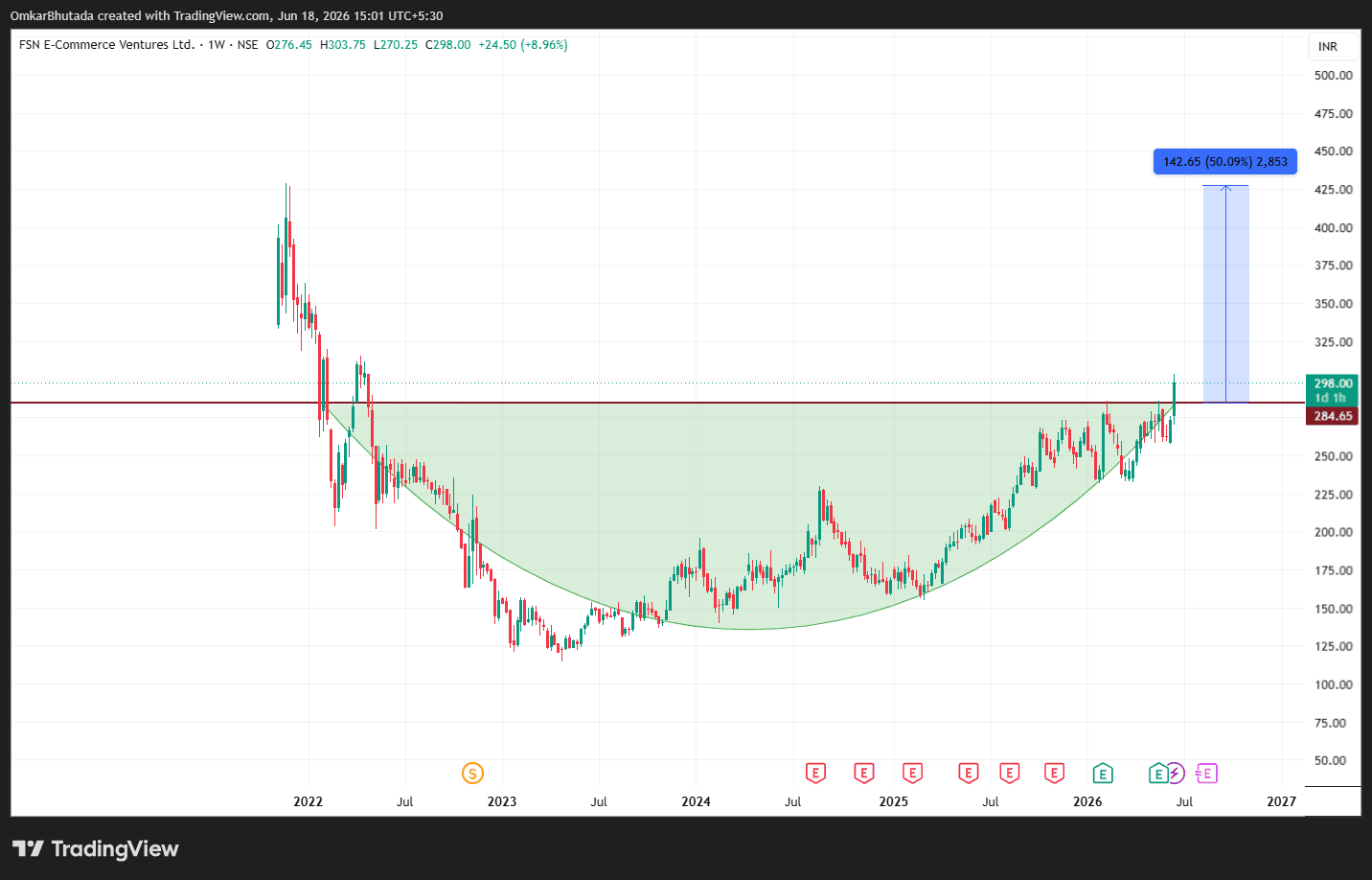Click the 500.00 price axis label

pos(1334,75)
